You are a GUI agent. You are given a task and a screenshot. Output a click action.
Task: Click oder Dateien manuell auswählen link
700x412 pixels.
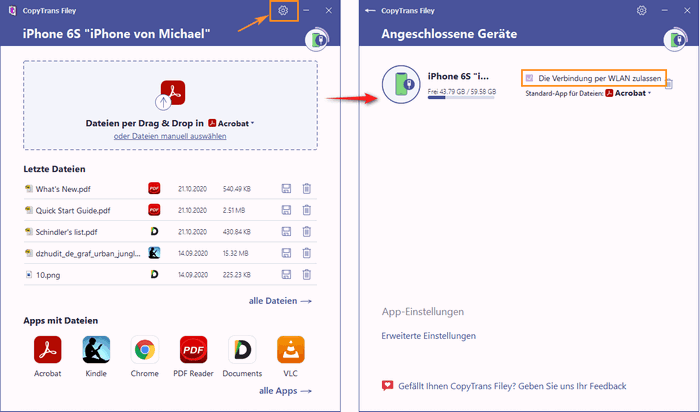point(170,136)
